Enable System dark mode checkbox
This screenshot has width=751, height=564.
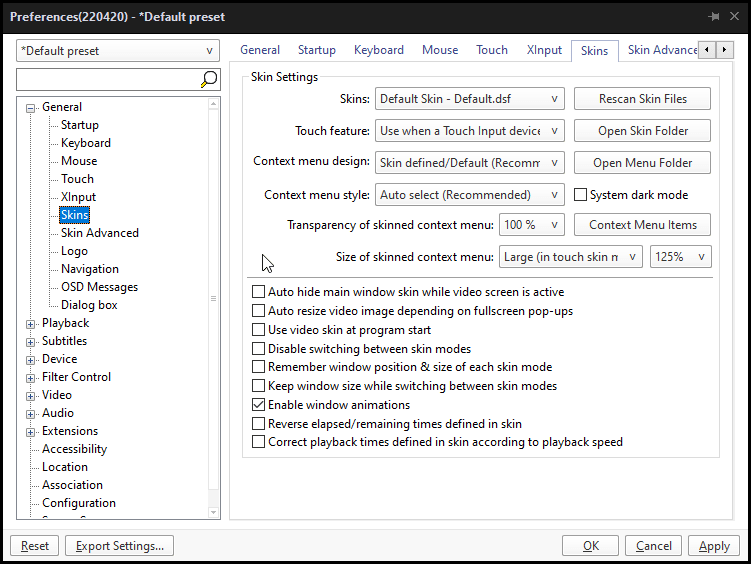pos(581,195)
